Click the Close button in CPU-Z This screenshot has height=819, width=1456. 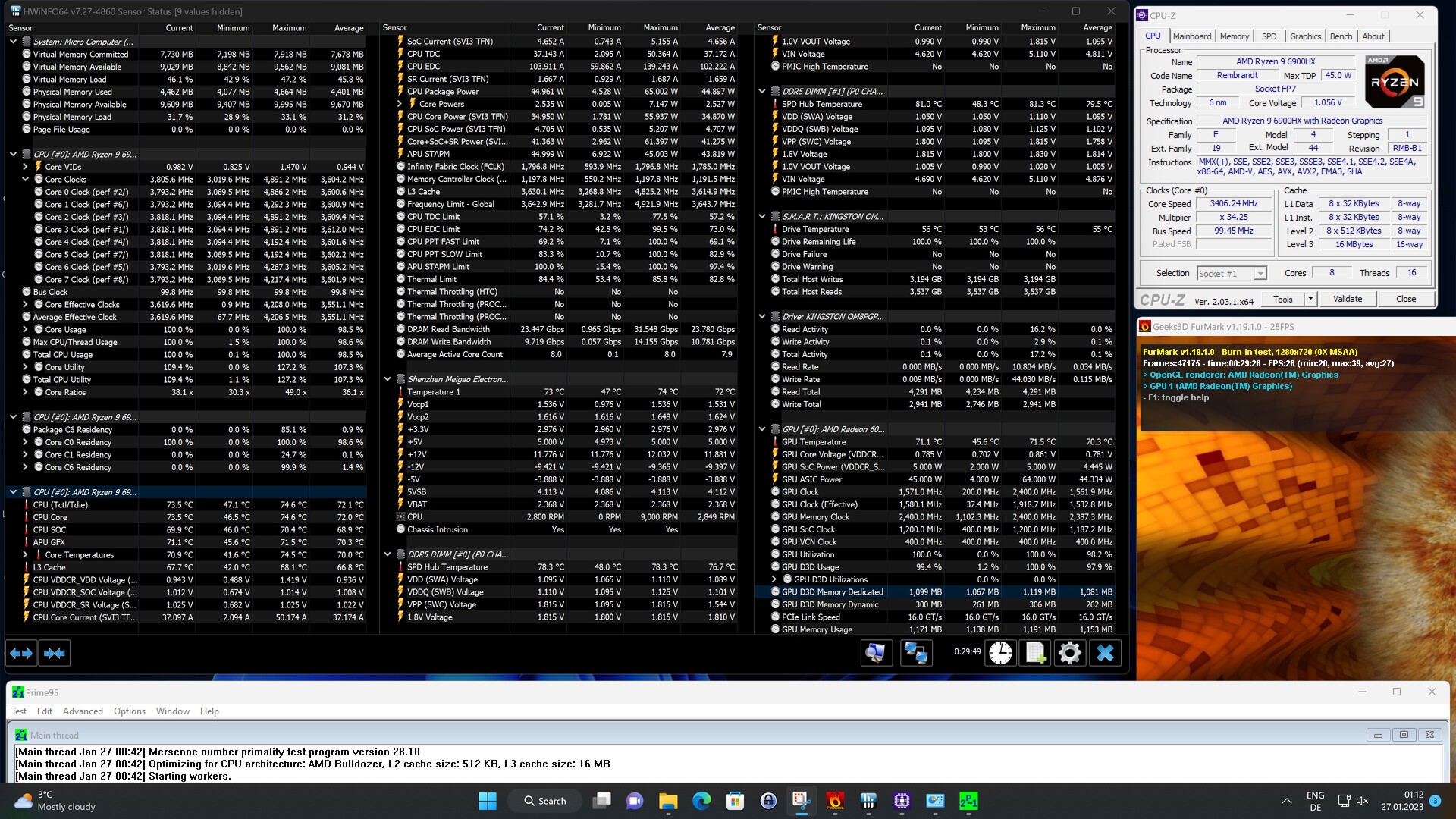point(1405,299)
